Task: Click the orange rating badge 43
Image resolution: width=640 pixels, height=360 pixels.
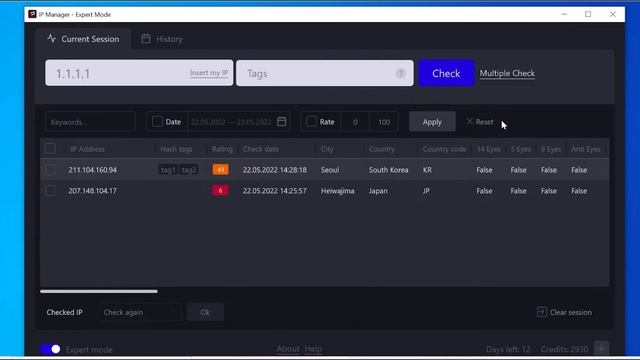Action: (220, 169)
